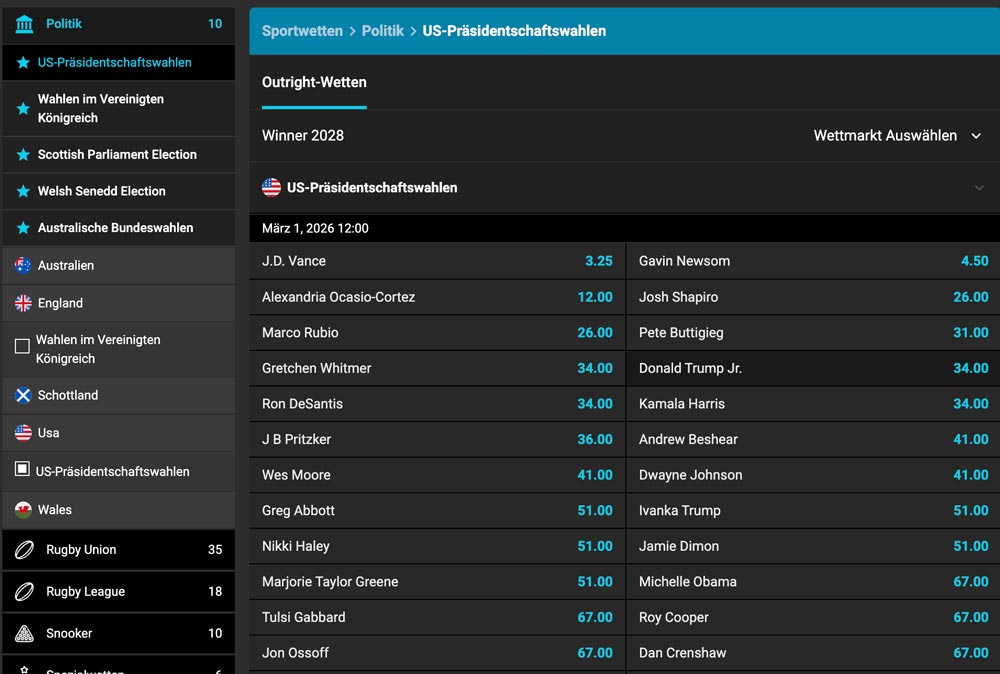Go to Sportwetten in the breadcrumb

tap(302, 31)
